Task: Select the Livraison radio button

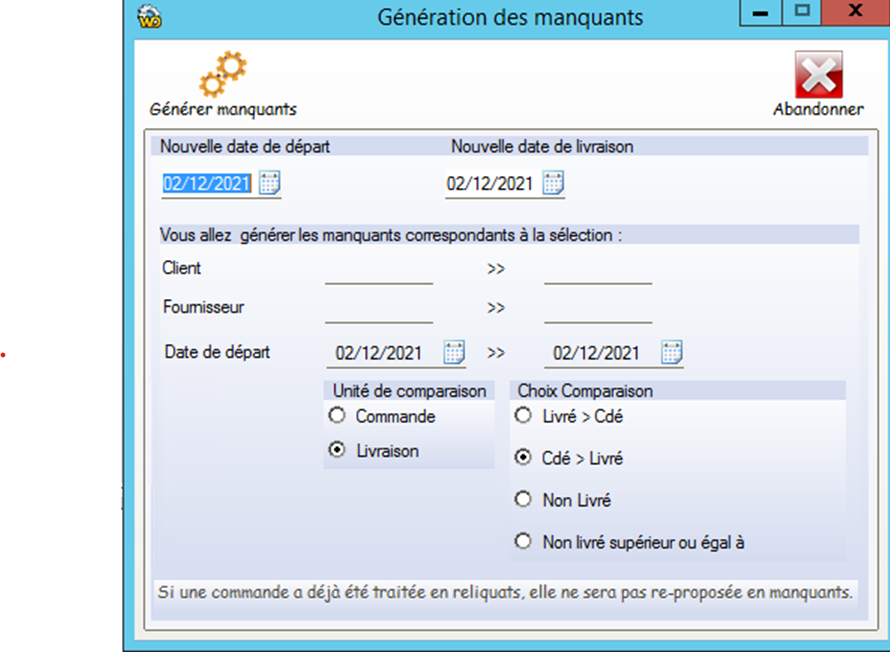Action: (337, 451)
